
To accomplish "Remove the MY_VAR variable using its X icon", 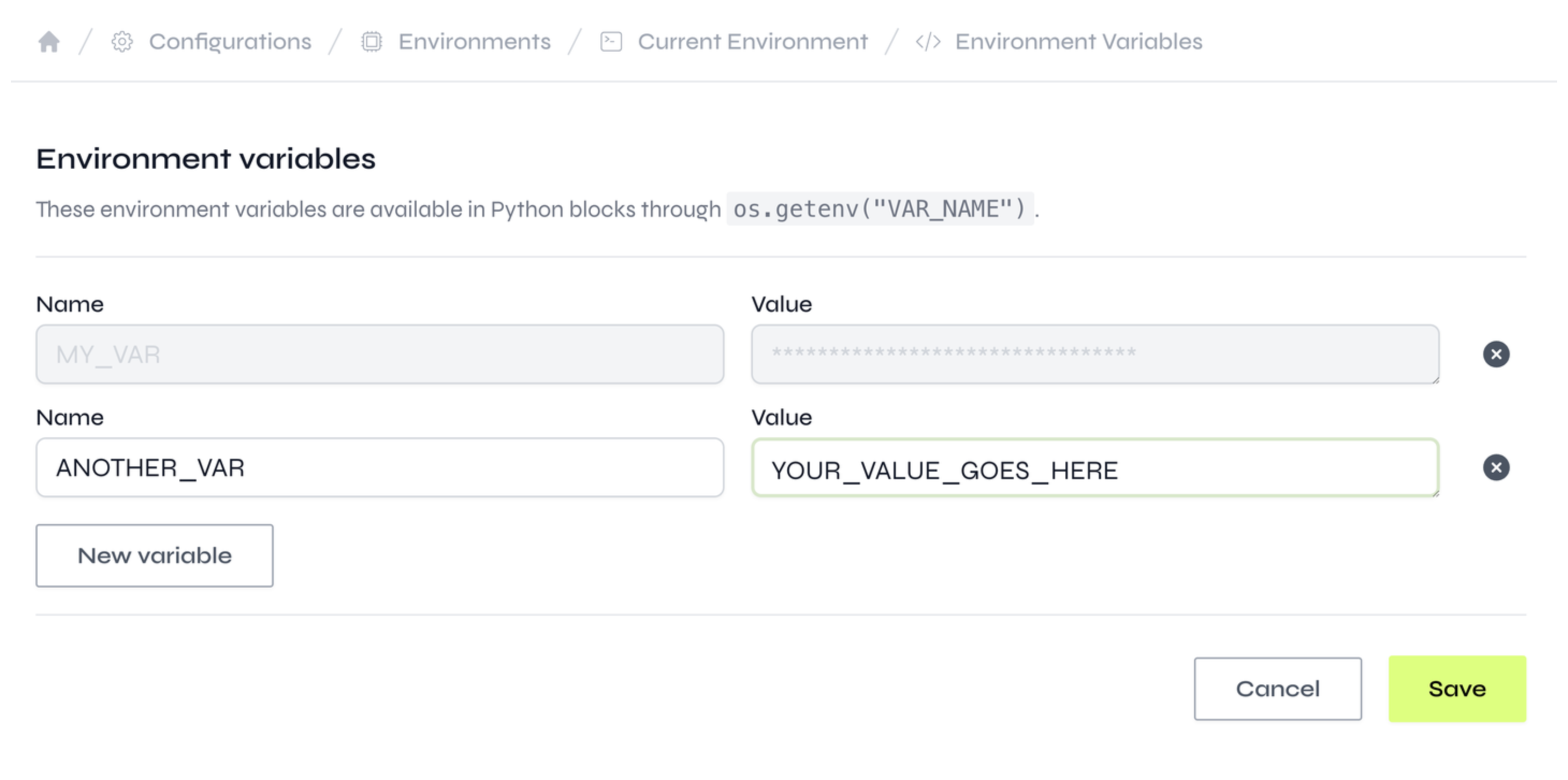I will pos(1497,354).
